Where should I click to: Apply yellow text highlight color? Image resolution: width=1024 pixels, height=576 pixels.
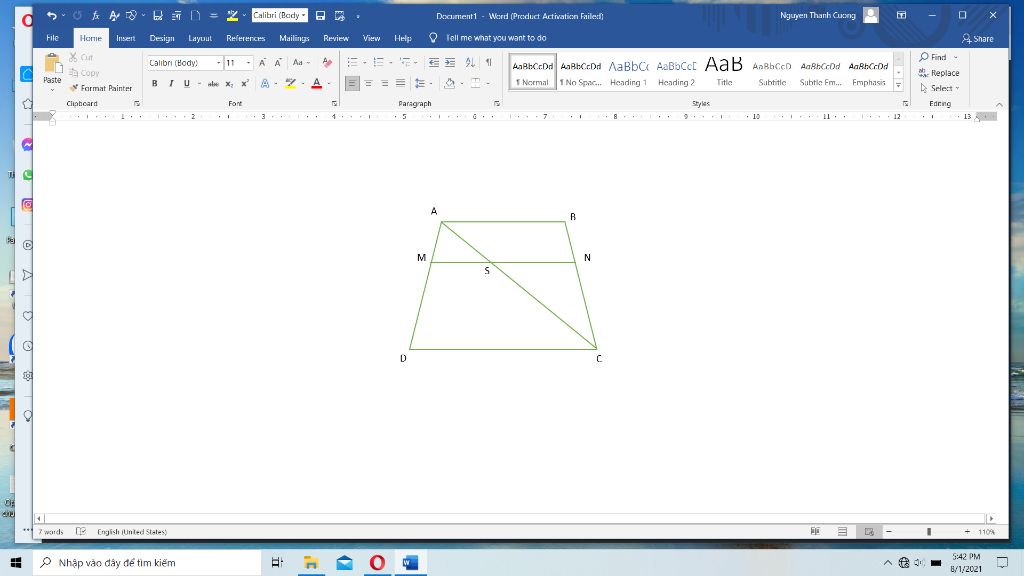point(291,84)
